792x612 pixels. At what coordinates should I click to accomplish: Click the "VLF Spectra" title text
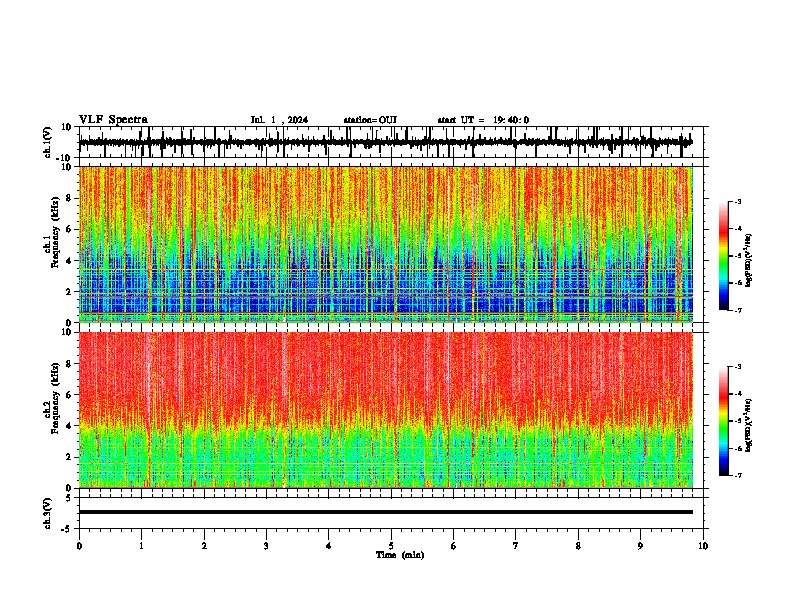pos(113,120)
